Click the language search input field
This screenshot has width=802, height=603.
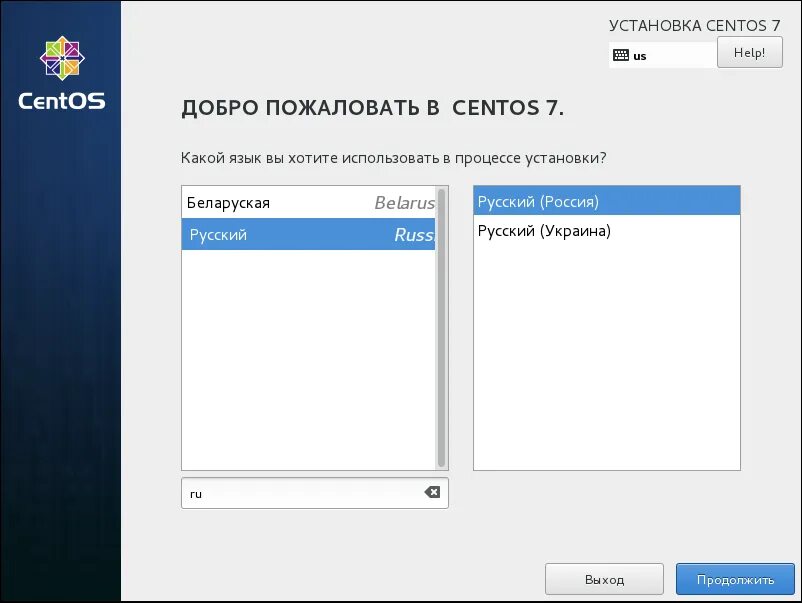[x=315, y=493]
